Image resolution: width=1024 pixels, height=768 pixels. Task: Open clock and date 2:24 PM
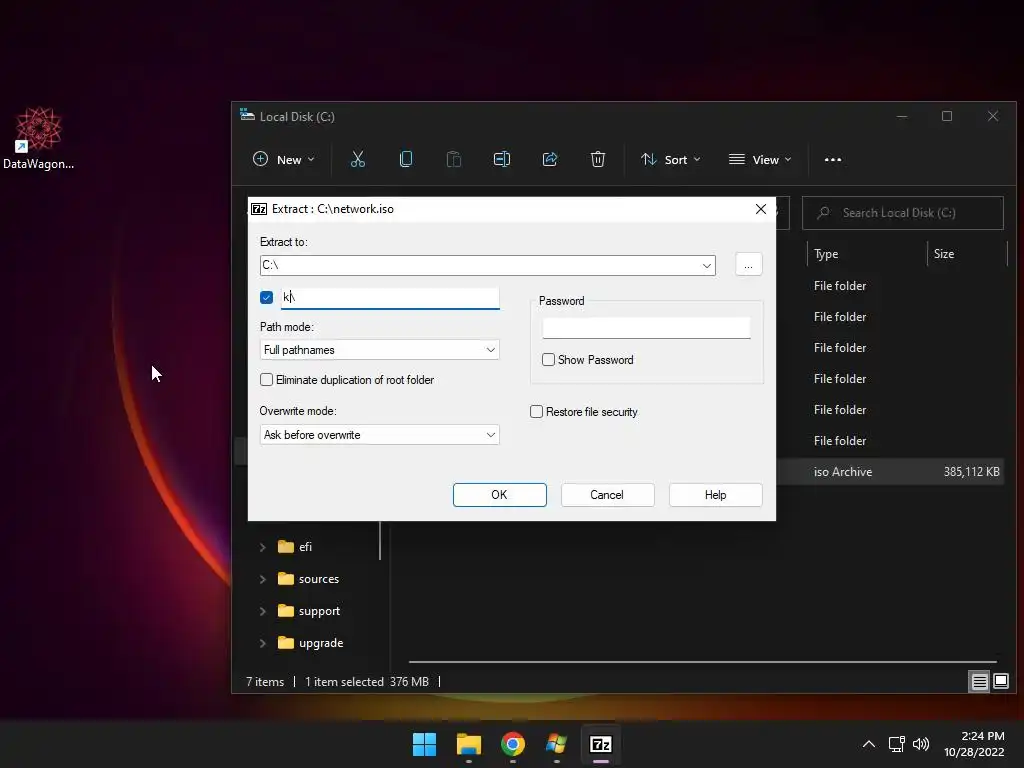(974, 744)
